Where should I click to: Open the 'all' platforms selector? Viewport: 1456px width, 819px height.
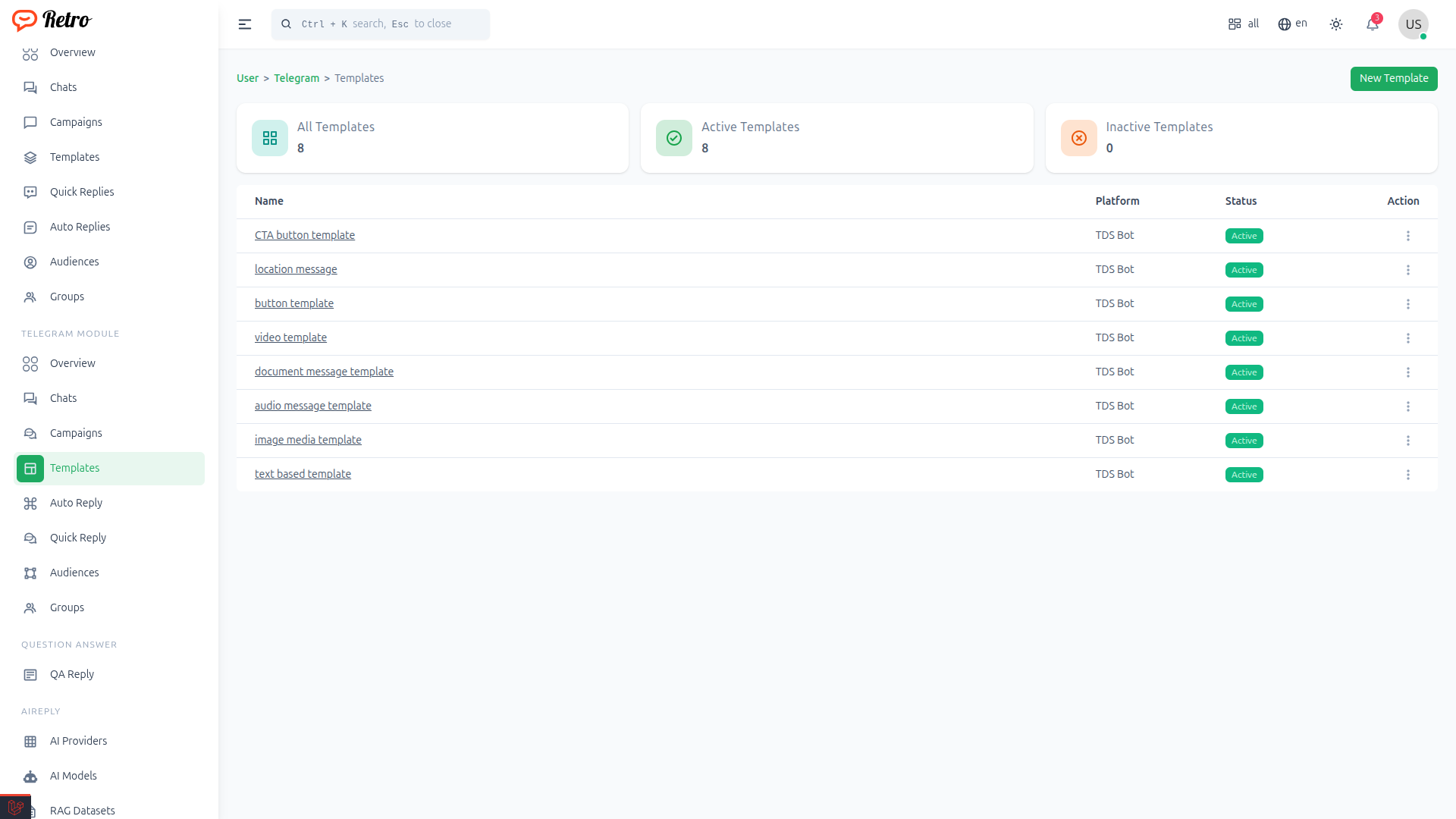click(x=1244, y=24)
